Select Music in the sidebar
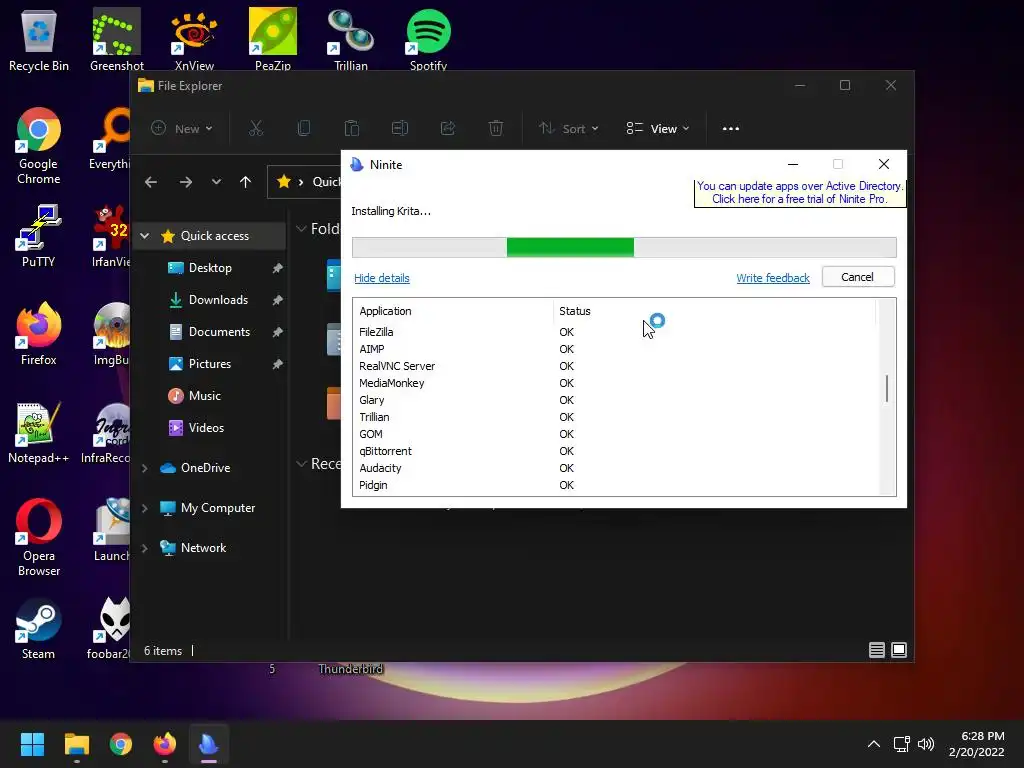The image size is (1024, 768). [209, 396]
